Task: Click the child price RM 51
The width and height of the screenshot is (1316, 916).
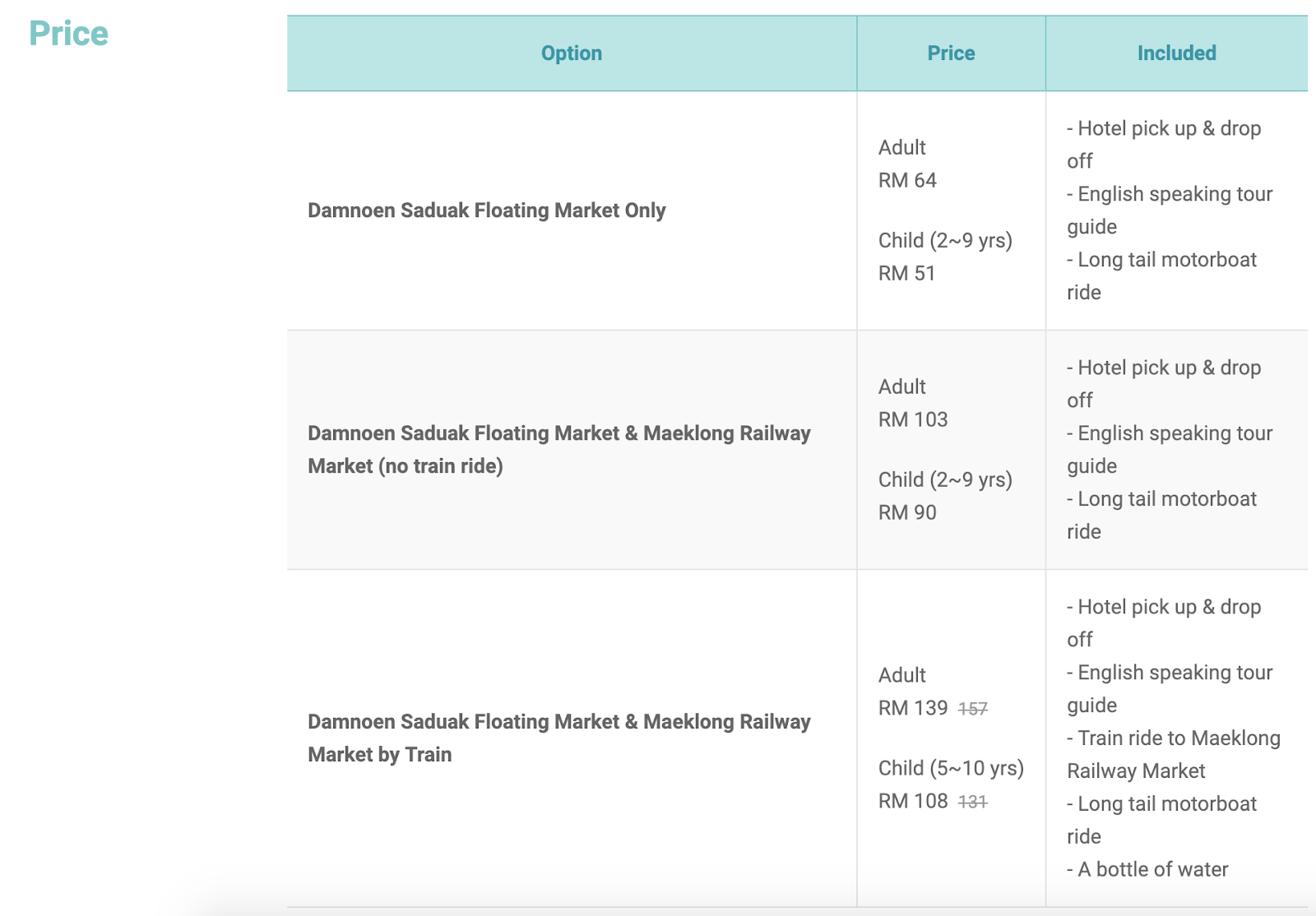Action: pos(906,273)
